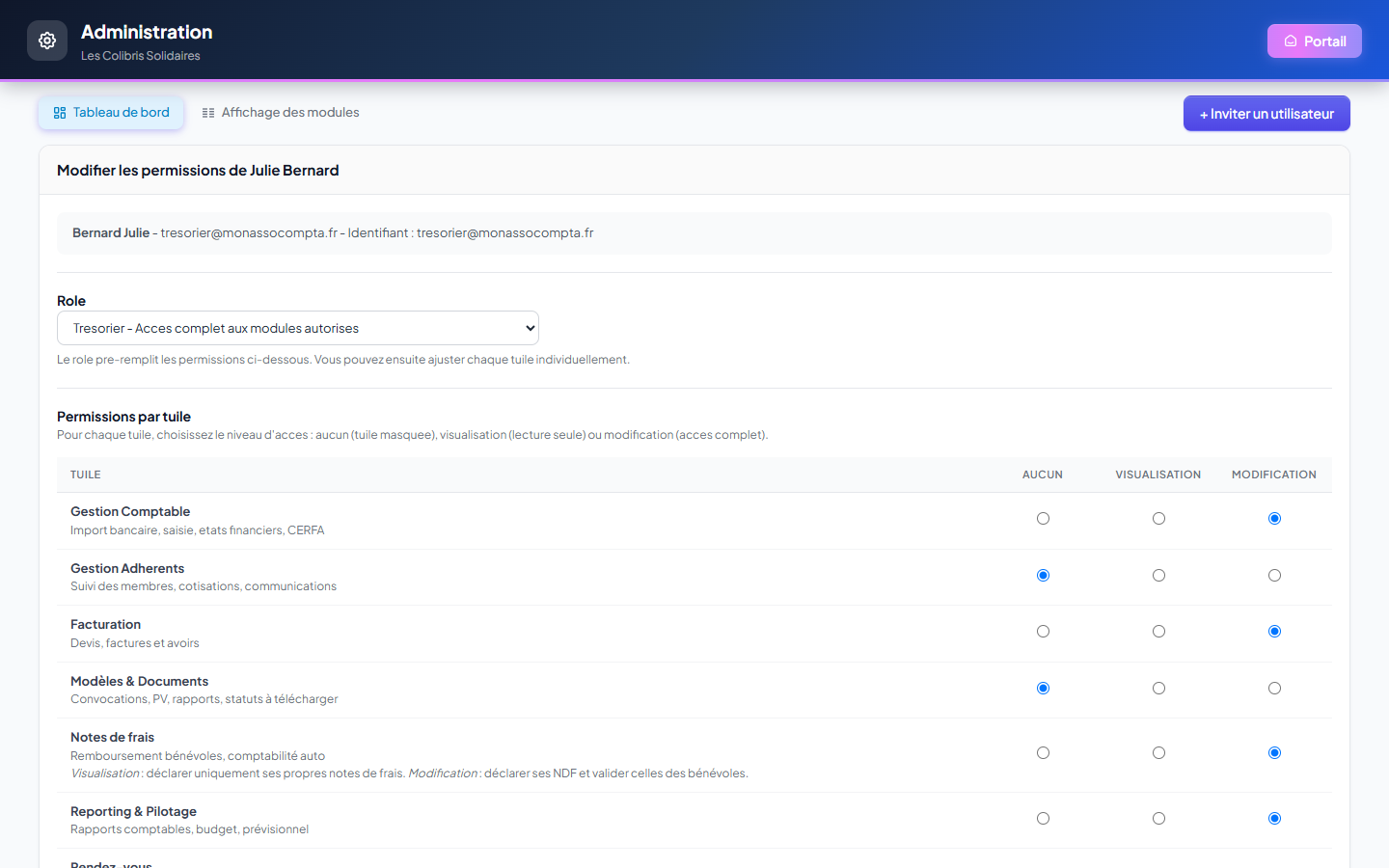Screen dimensions: 1389x868
Task: Set Gestion Comptable to Visualisation
Action: [x=1158, y=519]
